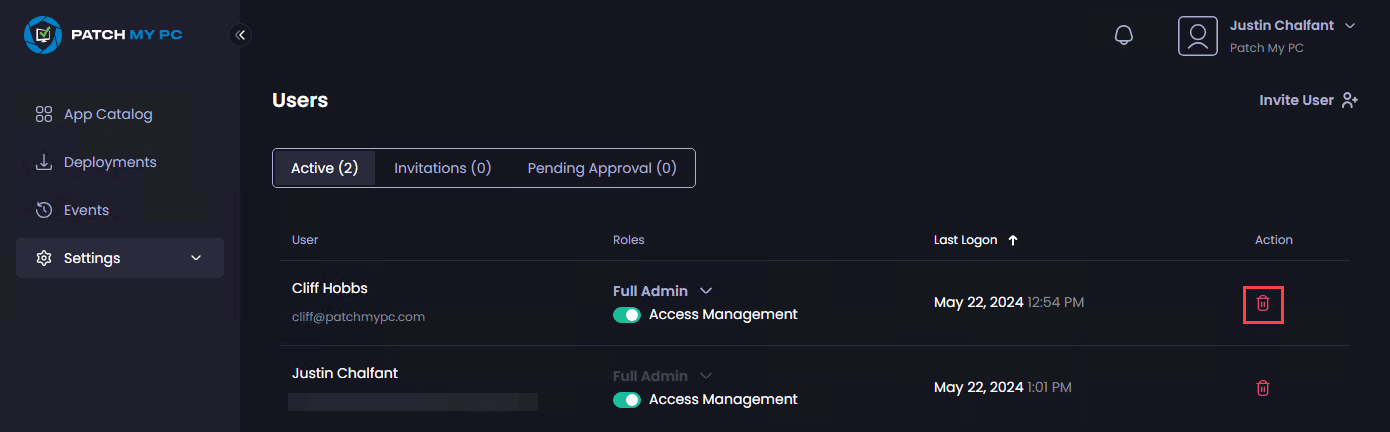The height and width of the screenshot is (432, 1390).
Task: Click the Patch My PC logo
Action: [x=103, y=35]
